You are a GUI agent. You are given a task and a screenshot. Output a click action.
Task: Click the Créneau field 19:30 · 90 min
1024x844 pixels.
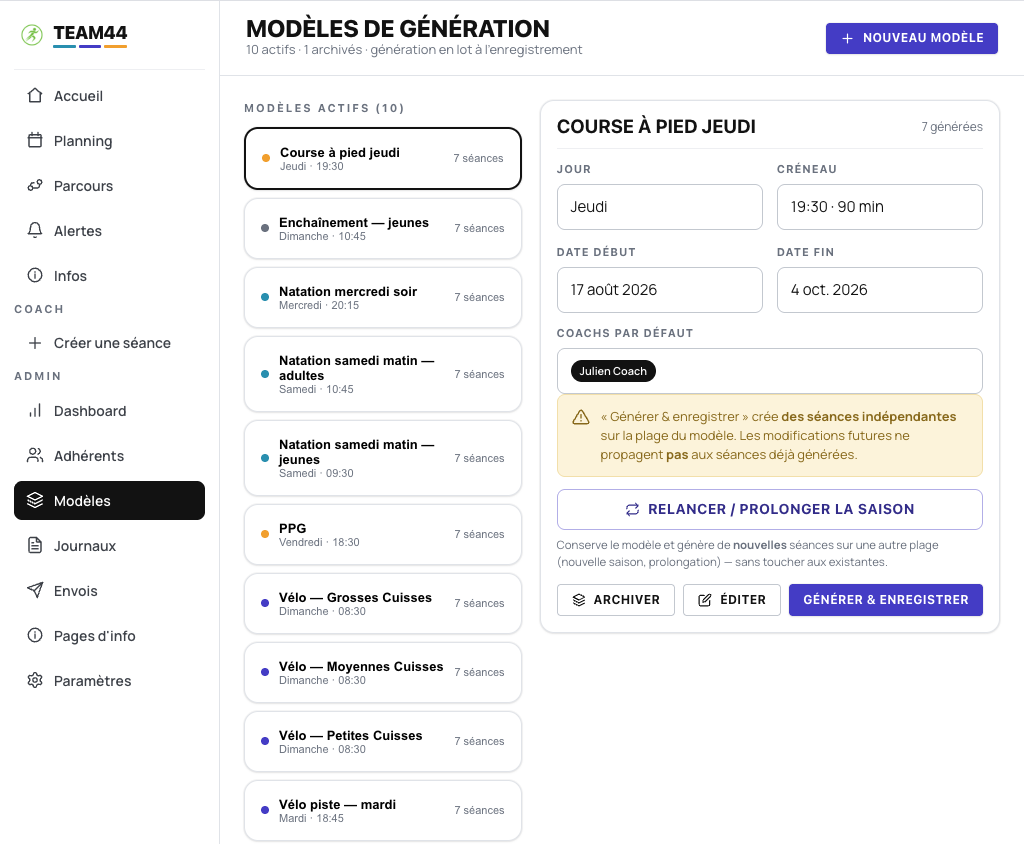coord(879,207)
